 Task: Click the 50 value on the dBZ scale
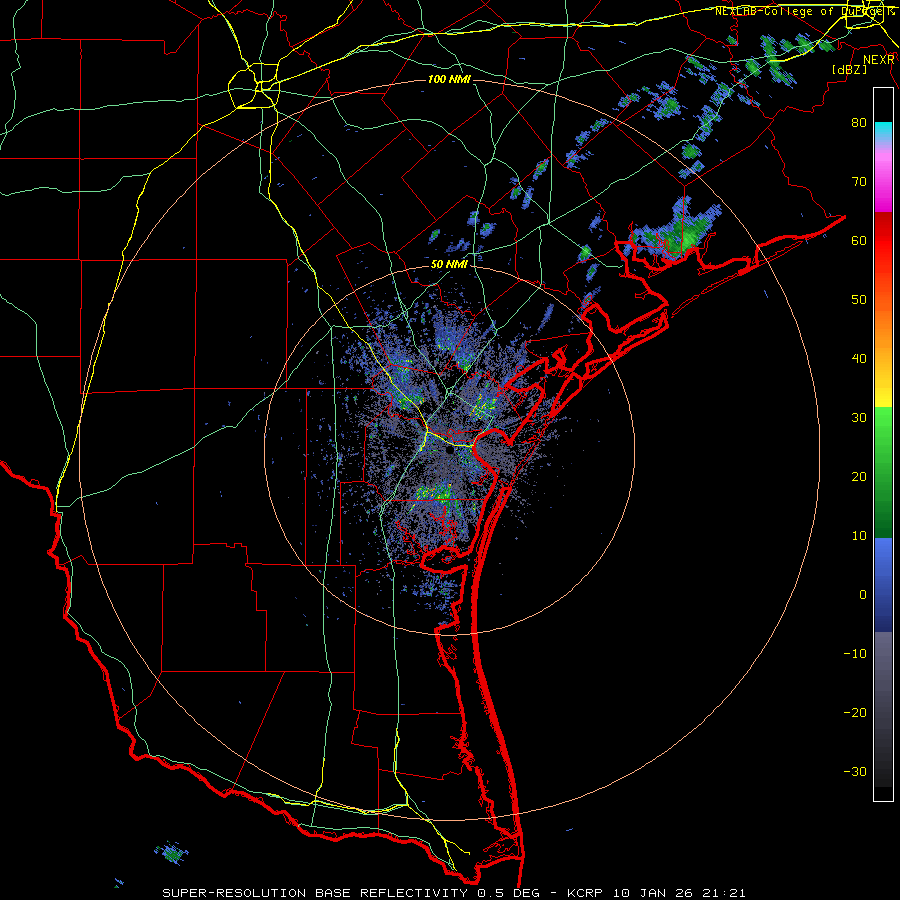click(859, 300)
